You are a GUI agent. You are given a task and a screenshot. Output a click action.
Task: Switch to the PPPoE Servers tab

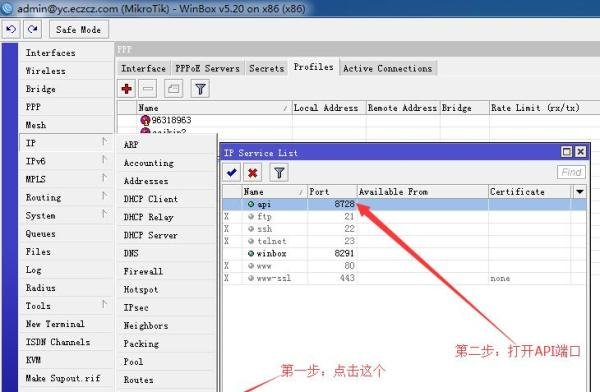[207, 69]
